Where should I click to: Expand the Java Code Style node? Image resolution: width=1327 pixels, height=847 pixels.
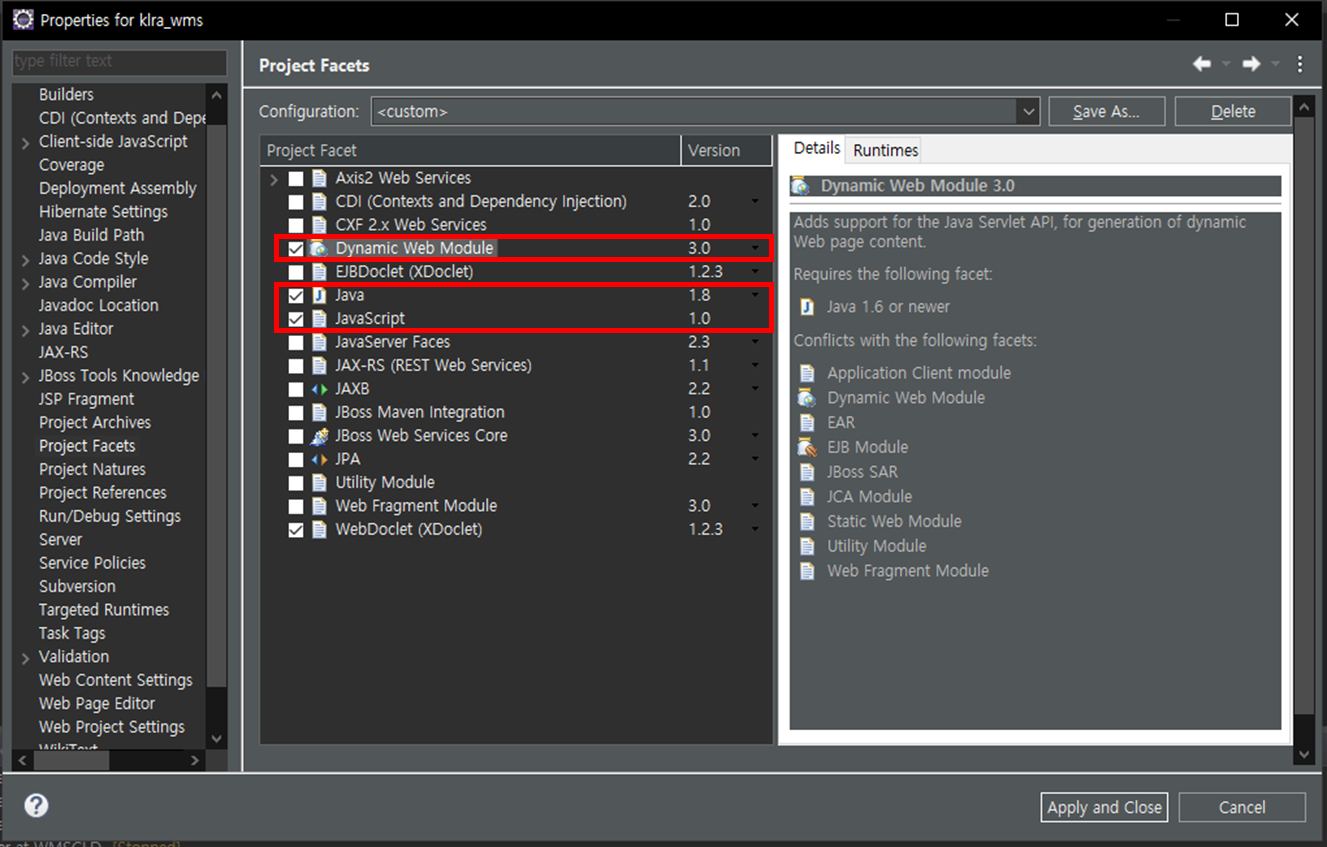click(x=25, y=260)
